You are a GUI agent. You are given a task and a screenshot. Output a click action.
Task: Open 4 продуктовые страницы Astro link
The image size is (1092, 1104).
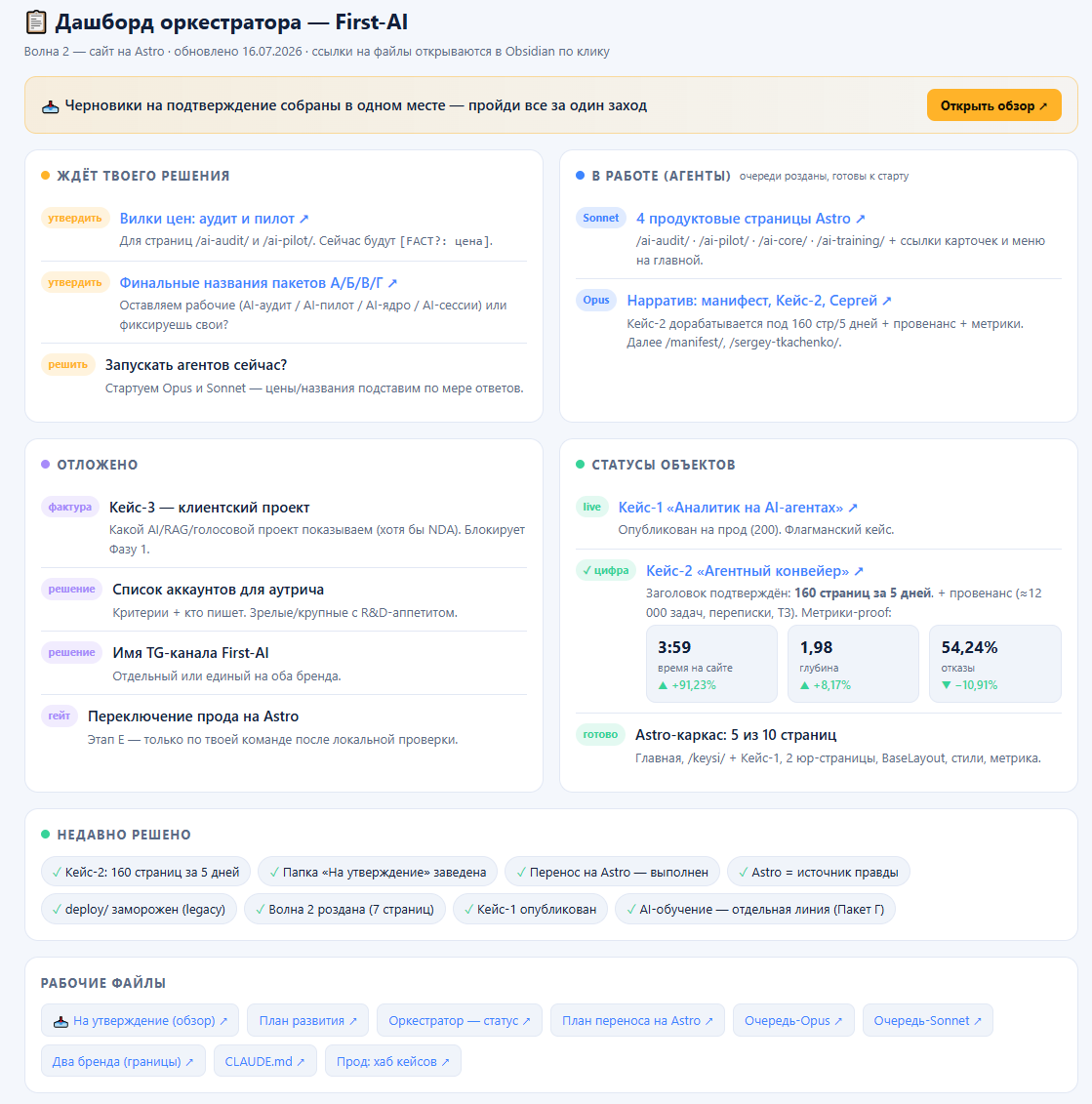(750, 219)
